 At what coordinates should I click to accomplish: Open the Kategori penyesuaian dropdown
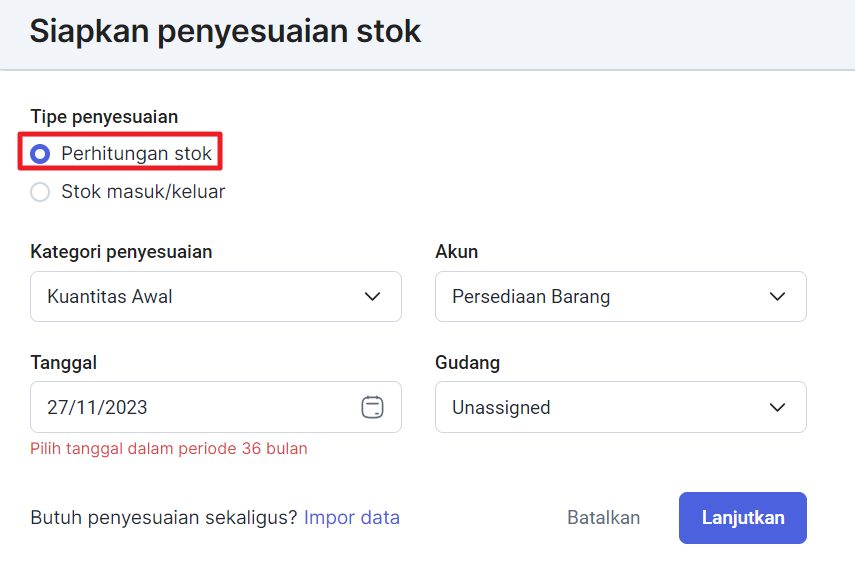tap(216, 296)
